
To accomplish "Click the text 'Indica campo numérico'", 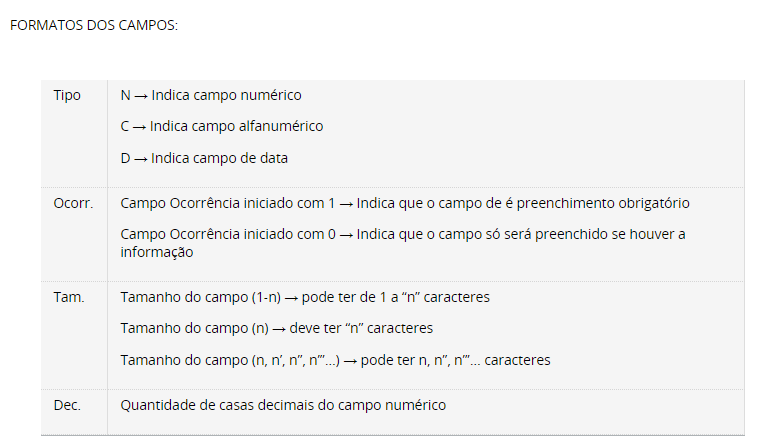I will coord(226,96).
